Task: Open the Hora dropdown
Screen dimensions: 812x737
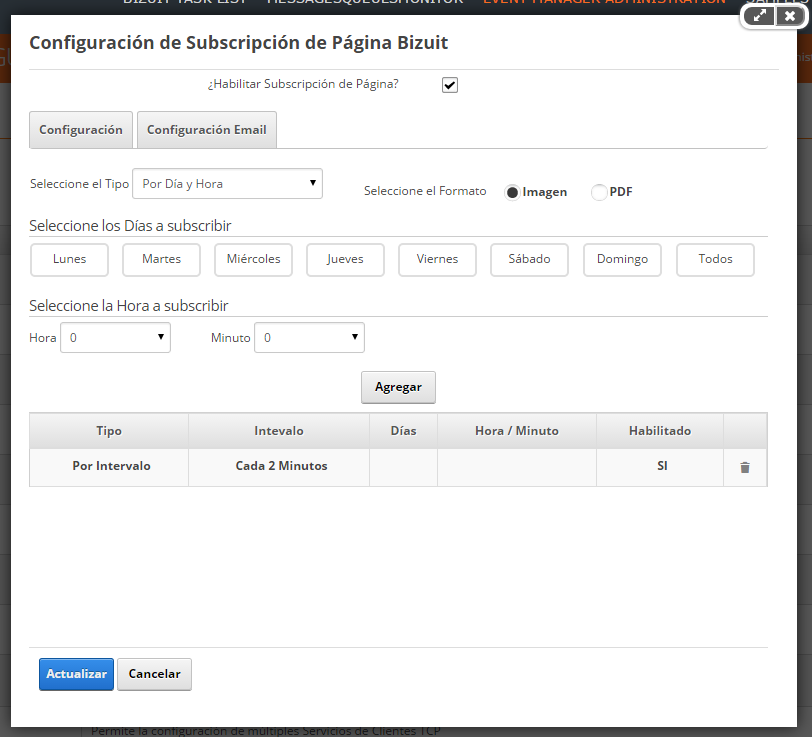Action: click(x=115, y=338)
